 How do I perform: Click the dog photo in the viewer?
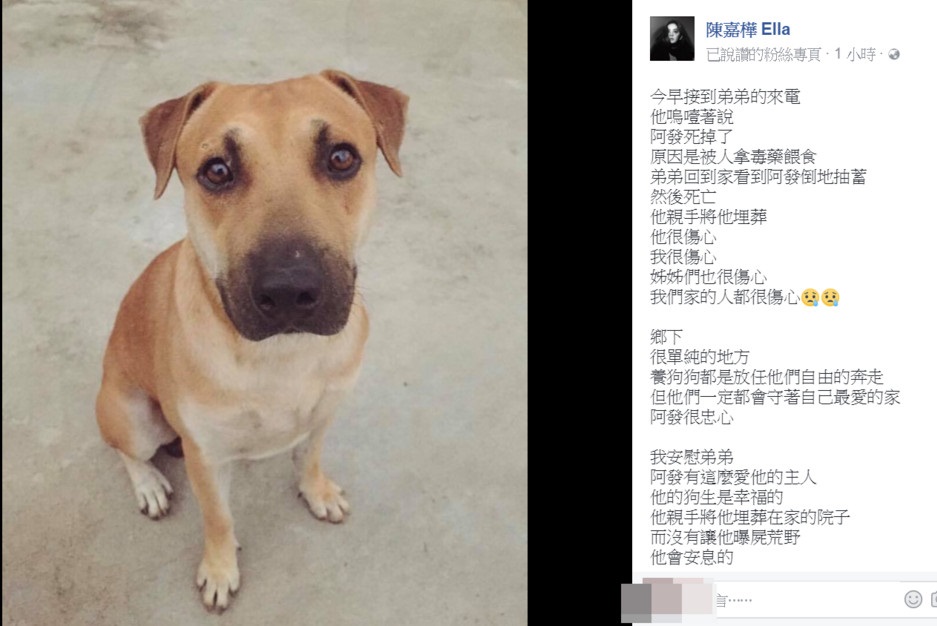pos(264,313)
